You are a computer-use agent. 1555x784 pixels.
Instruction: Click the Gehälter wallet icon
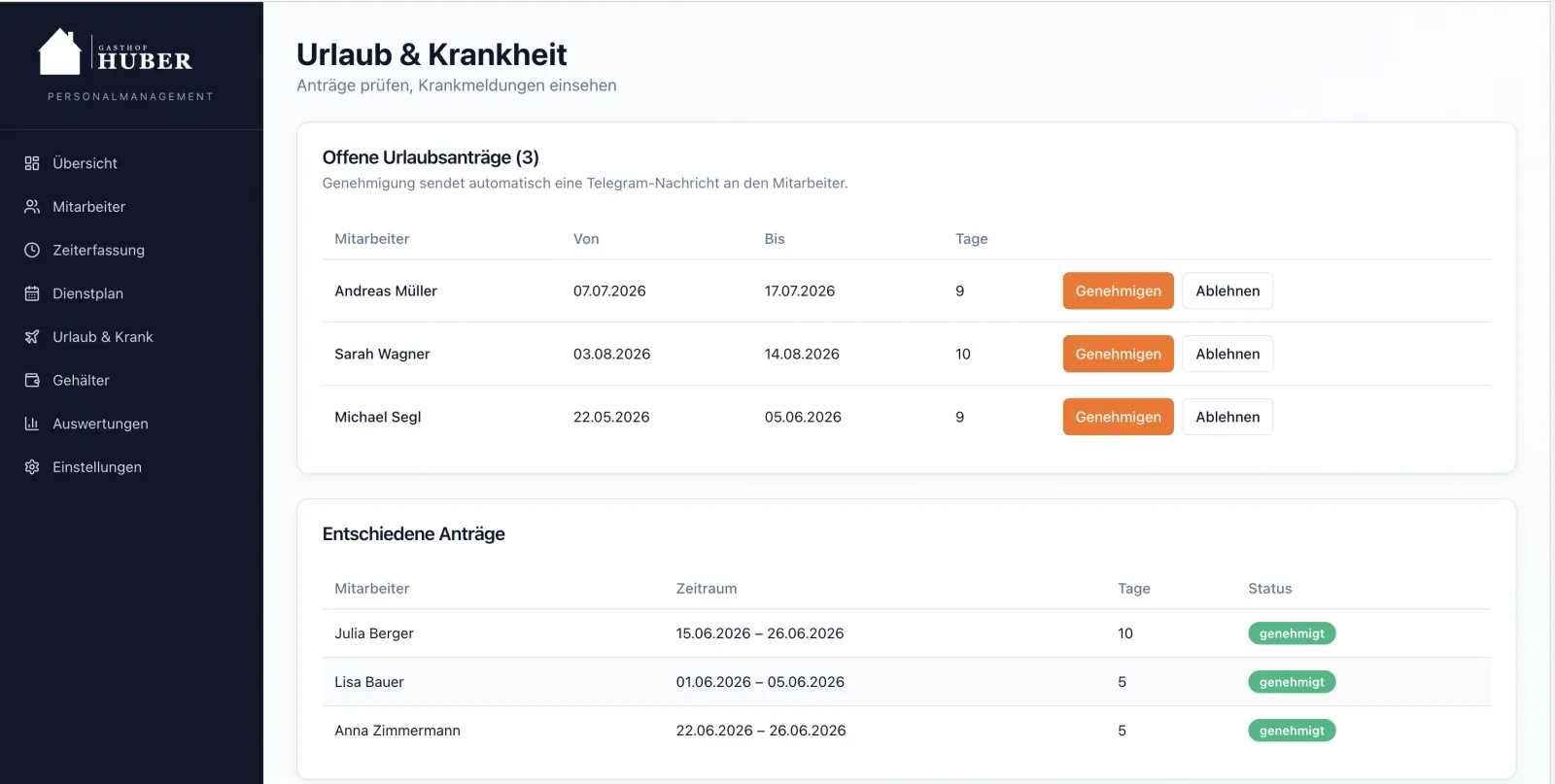pos(32,380)
